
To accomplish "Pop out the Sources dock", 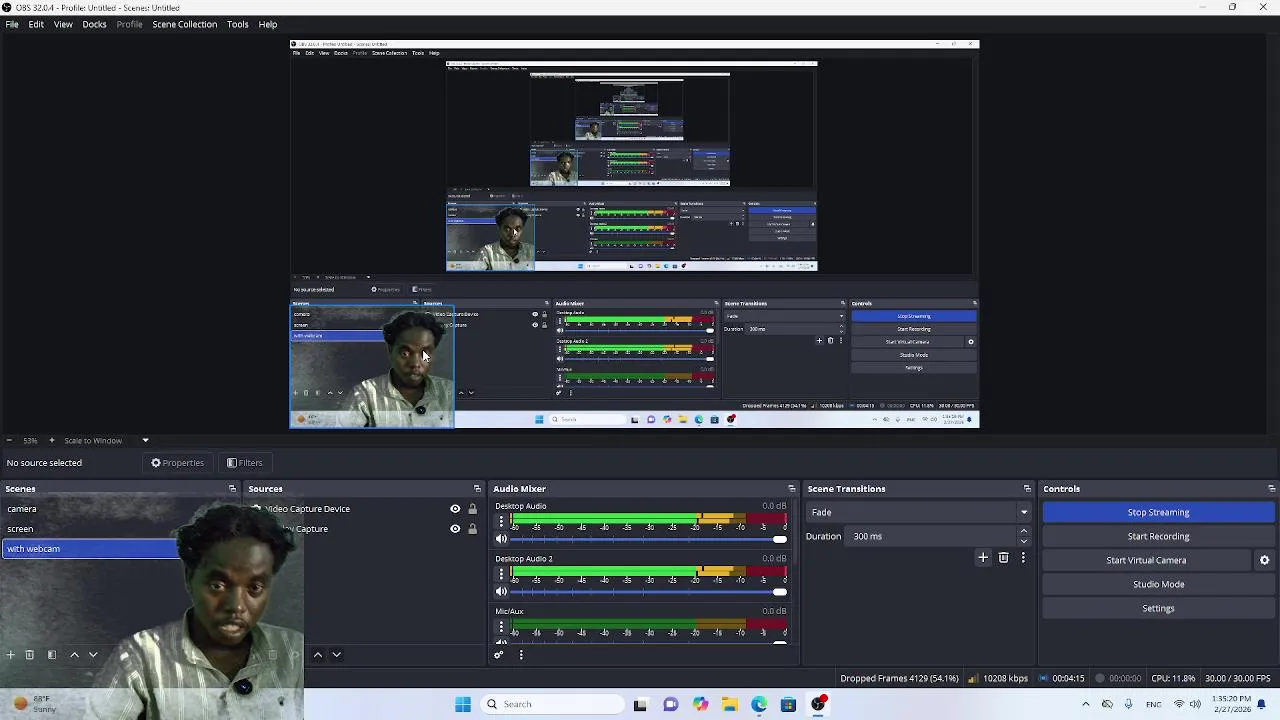I will 477,489.
